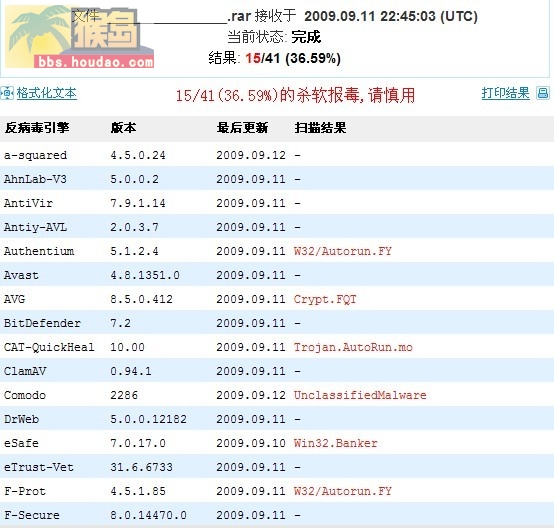The height and width of the screenshot is (528, 554).
Task: Click the 当前状态: 完成 status line
Action: 274,37
